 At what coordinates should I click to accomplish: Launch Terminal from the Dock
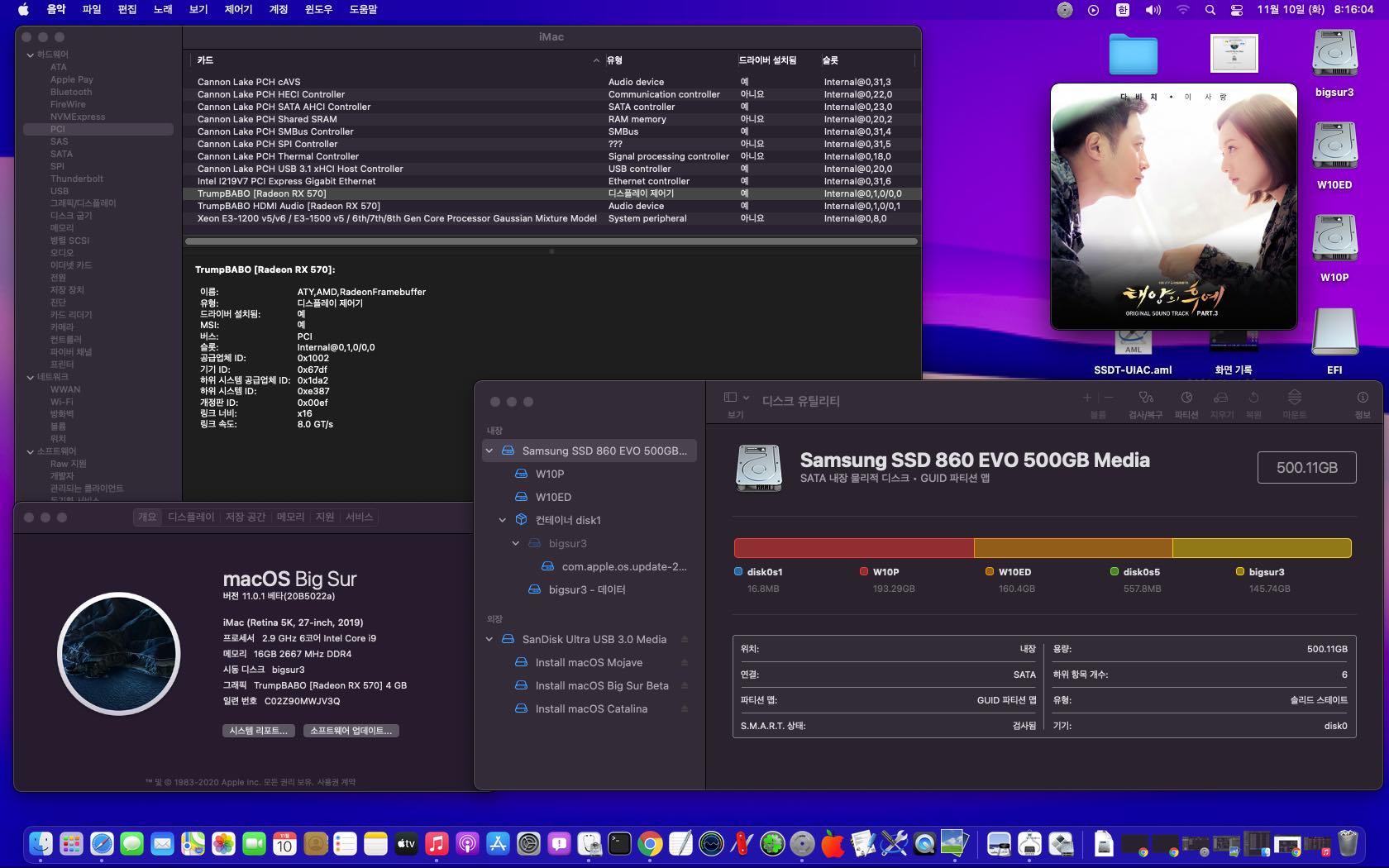(619, 843)
